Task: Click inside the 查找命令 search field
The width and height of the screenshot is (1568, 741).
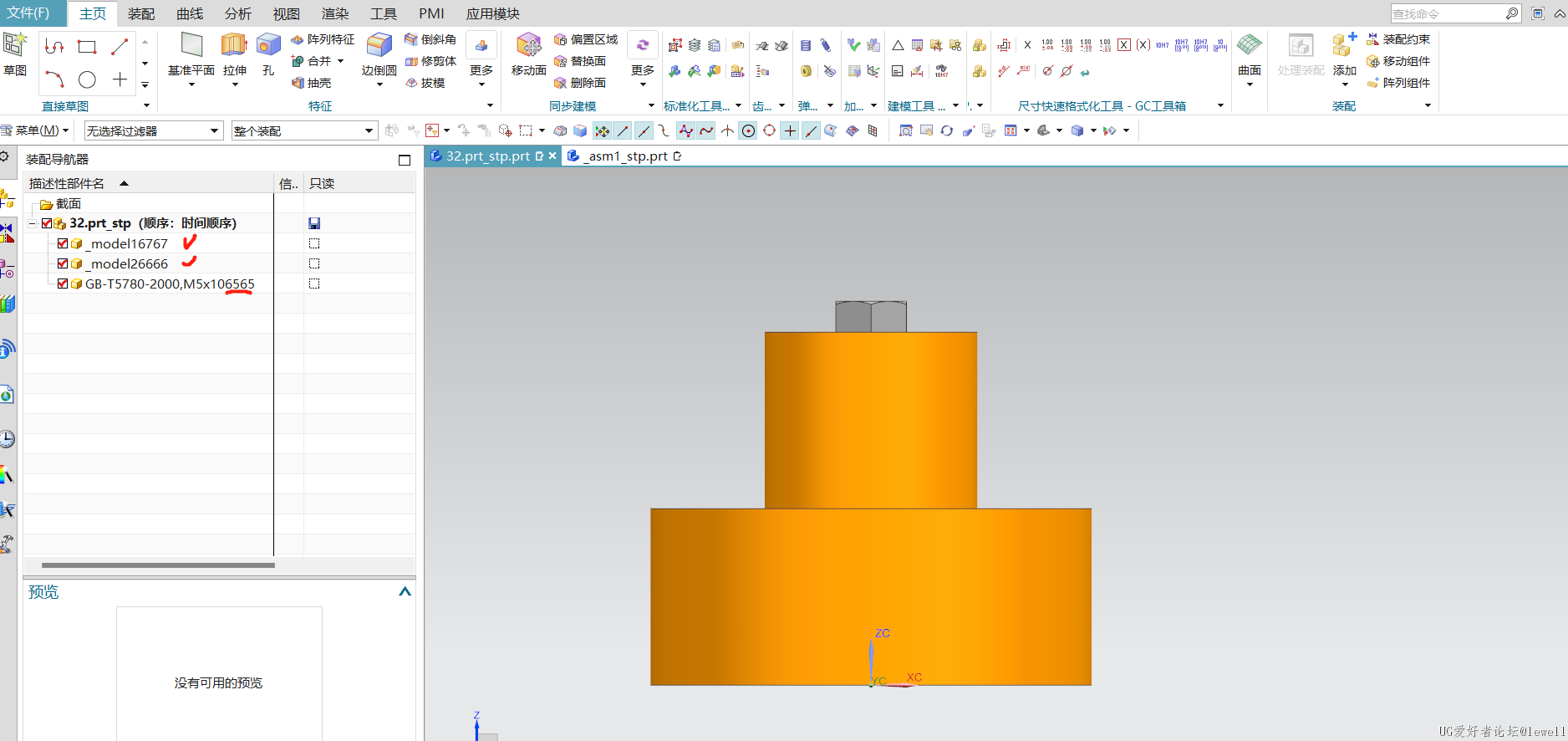Action: pyautogui.click(x=1447, y=13)
